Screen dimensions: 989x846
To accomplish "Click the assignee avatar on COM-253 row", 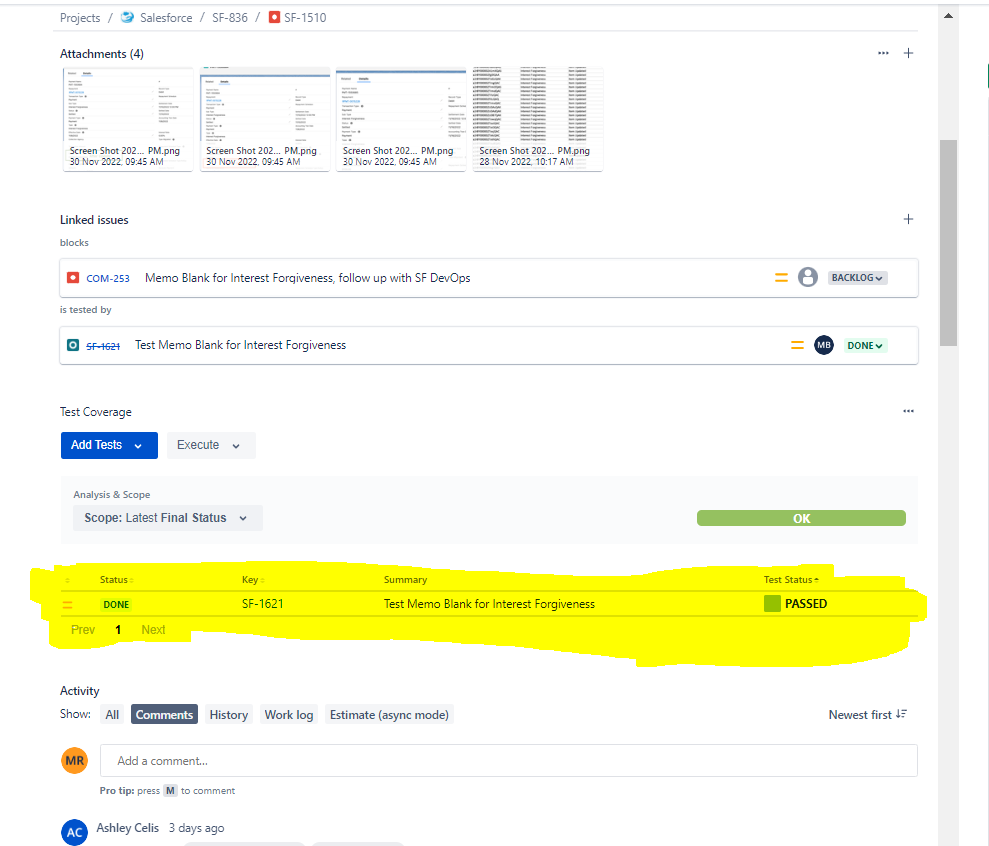I will tap(807, 277).
